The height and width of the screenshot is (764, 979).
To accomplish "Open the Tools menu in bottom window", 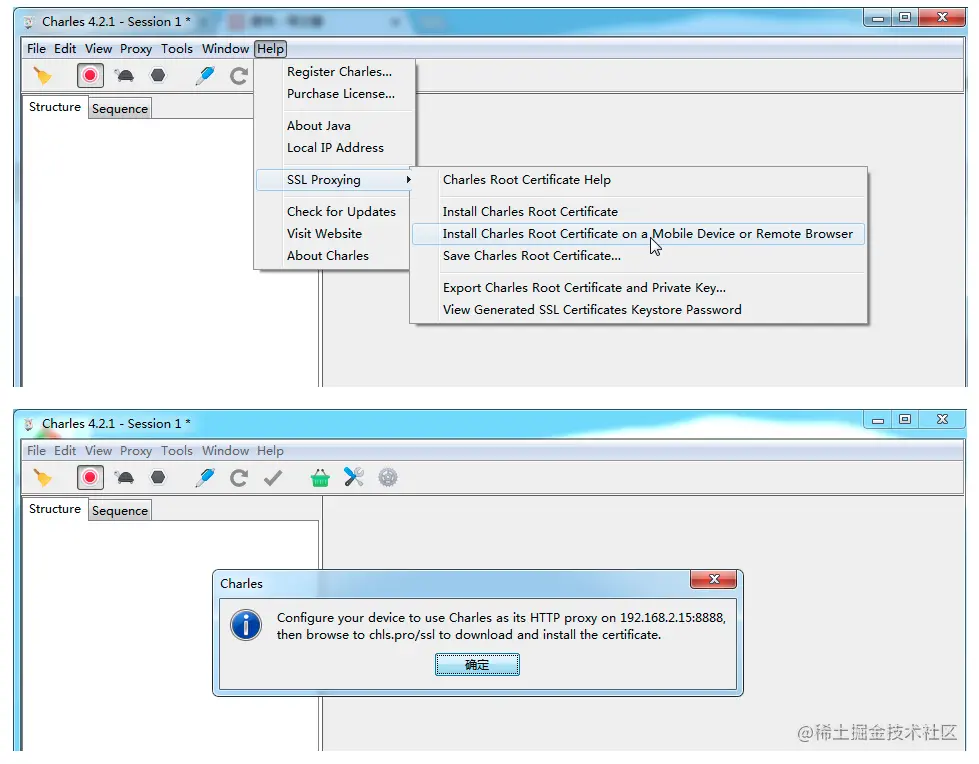I will coord(177,451).
